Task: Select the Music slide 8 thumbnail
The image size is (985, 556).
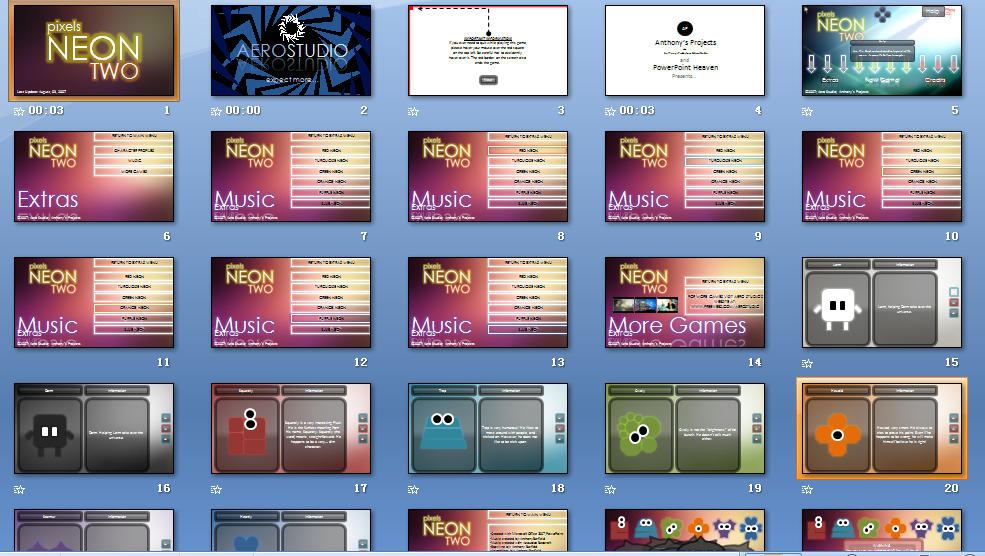Action: (488, 177)
